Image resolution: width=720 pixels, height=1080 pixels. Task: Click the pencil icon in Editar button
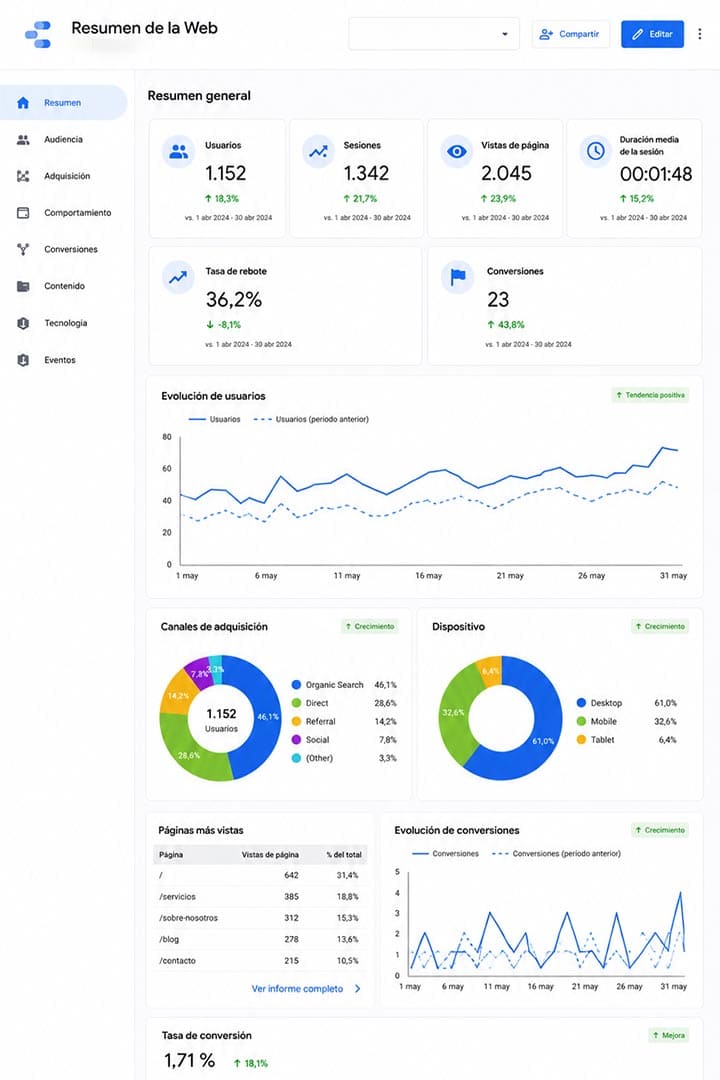pos(638,34)
